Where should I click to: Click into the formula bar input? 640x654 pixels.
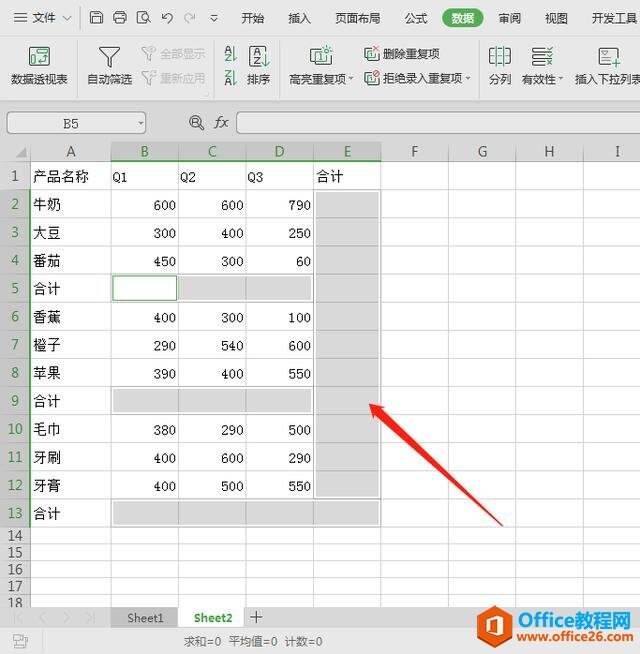[x=438, y=123]
